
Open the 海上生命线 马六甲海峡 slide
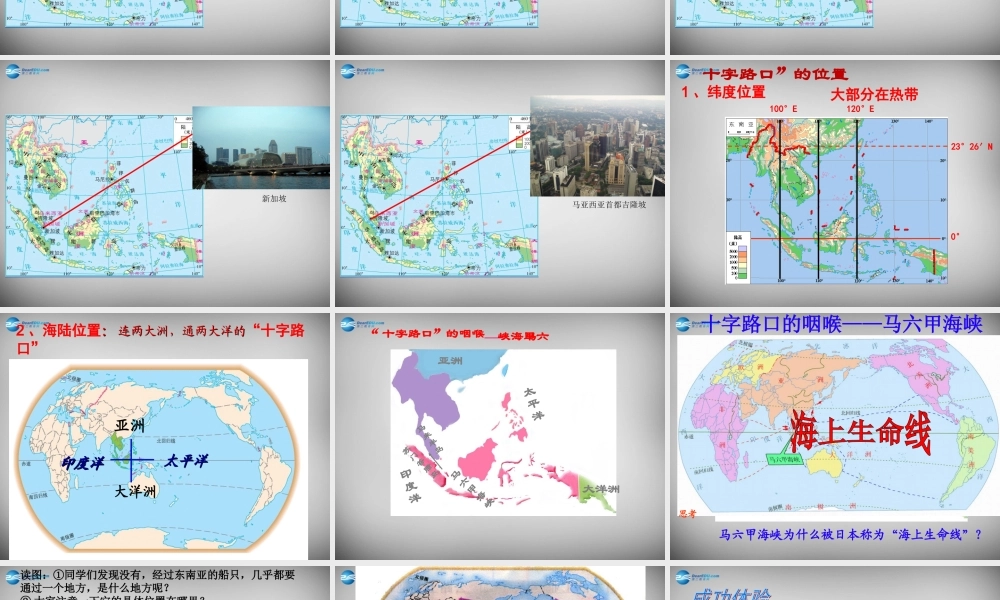point(835,436)
